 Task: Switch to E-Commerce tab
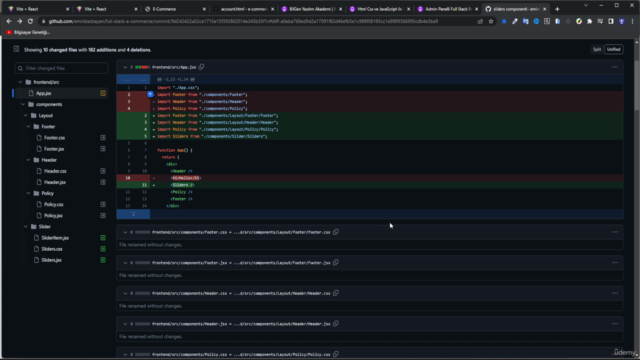tap(175, 9)
